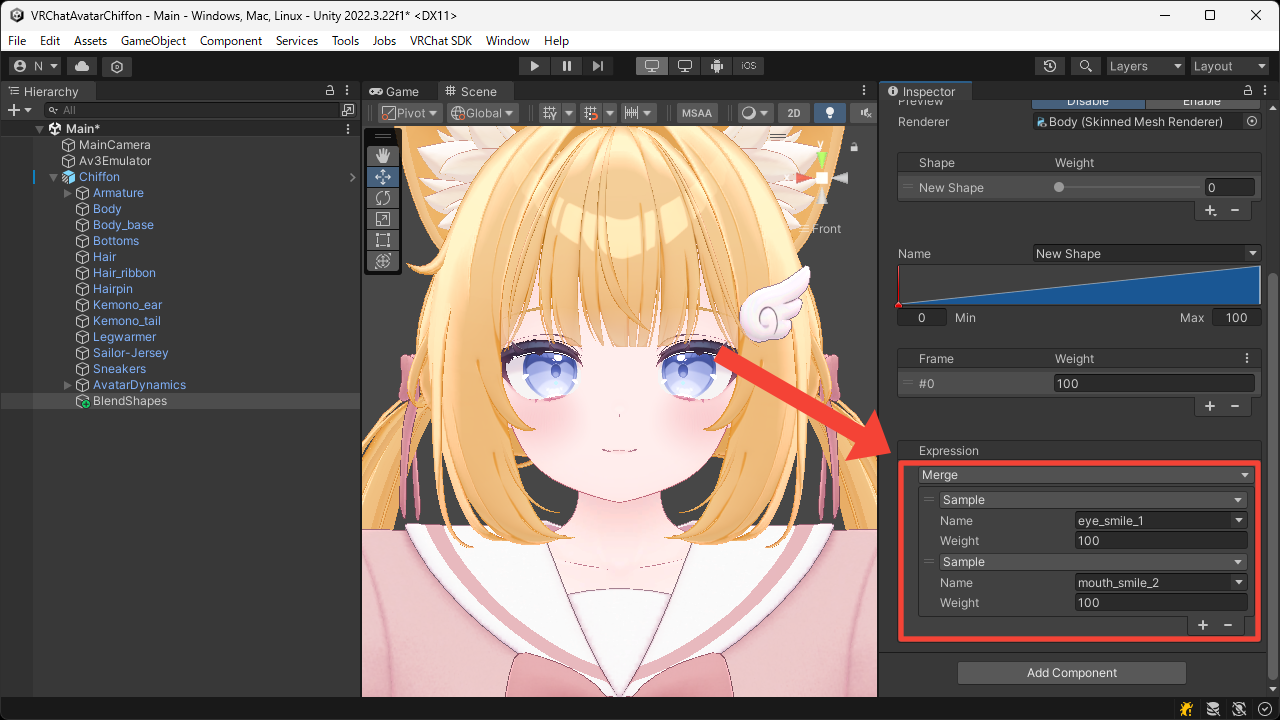Click the Add Component button

(x=1071, y=673)
